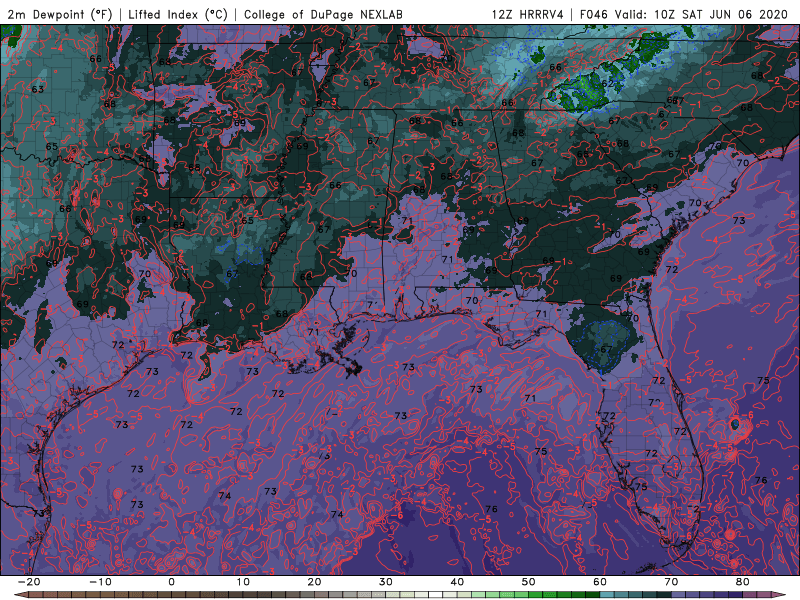The width and height of the screenshot is (800, 600).
Task: Click the "-20" color scale label
Action: [x=29, y=582]
